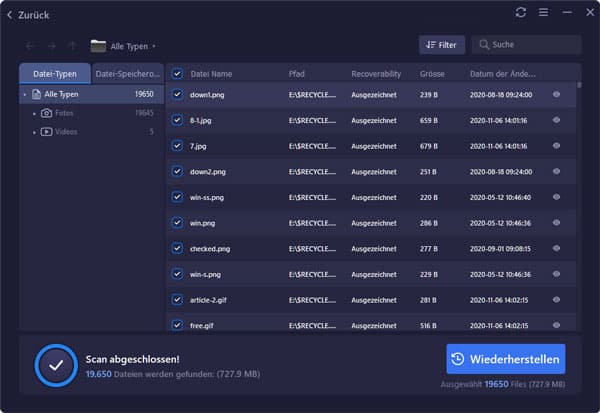Click the magnifier icon in search box

[484, 45]
